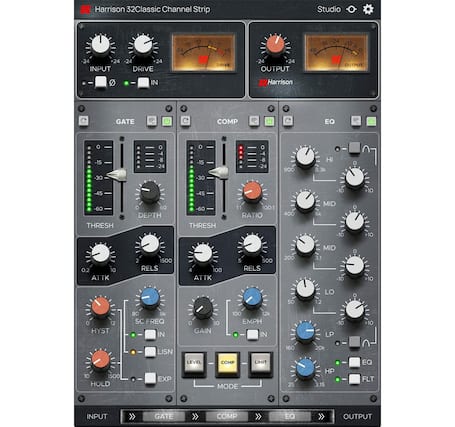Click the blue SC FREQ knob
This screenshot has width=455, height=427.
pos(150,298)
